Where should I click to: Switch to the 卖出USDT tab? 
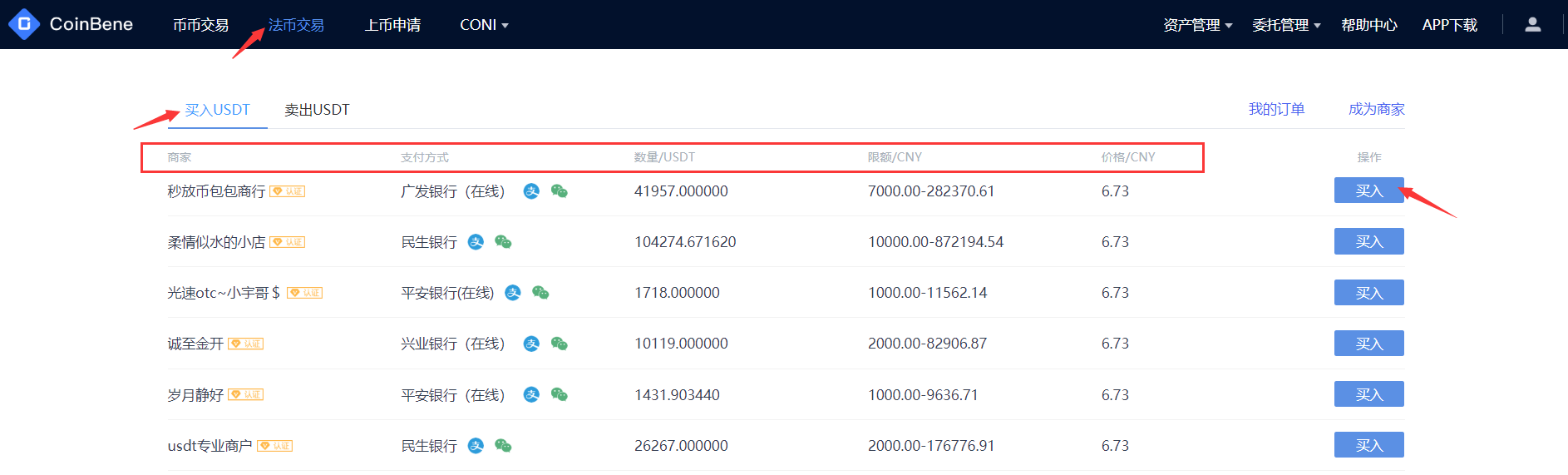click(317, 110)
